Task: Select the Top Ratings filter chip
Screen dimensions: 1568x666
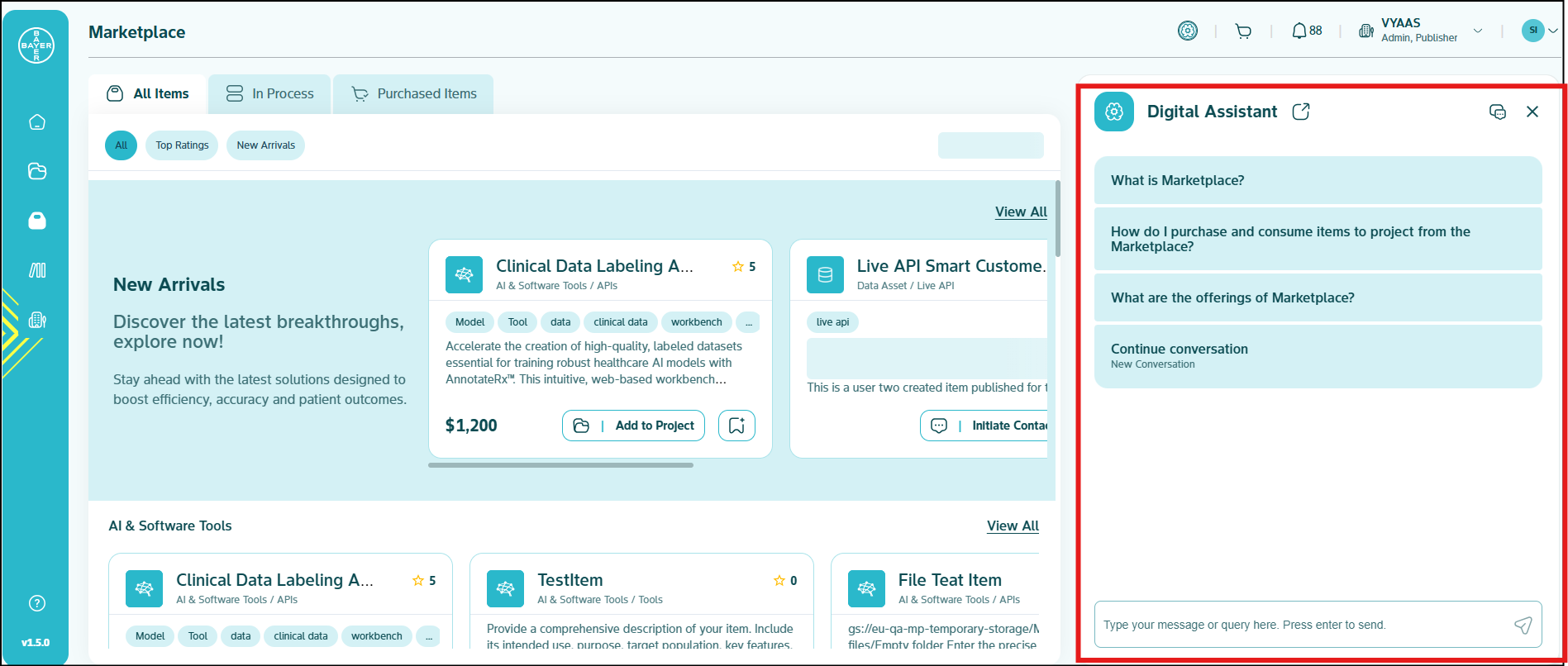Action: click(182, 145)
